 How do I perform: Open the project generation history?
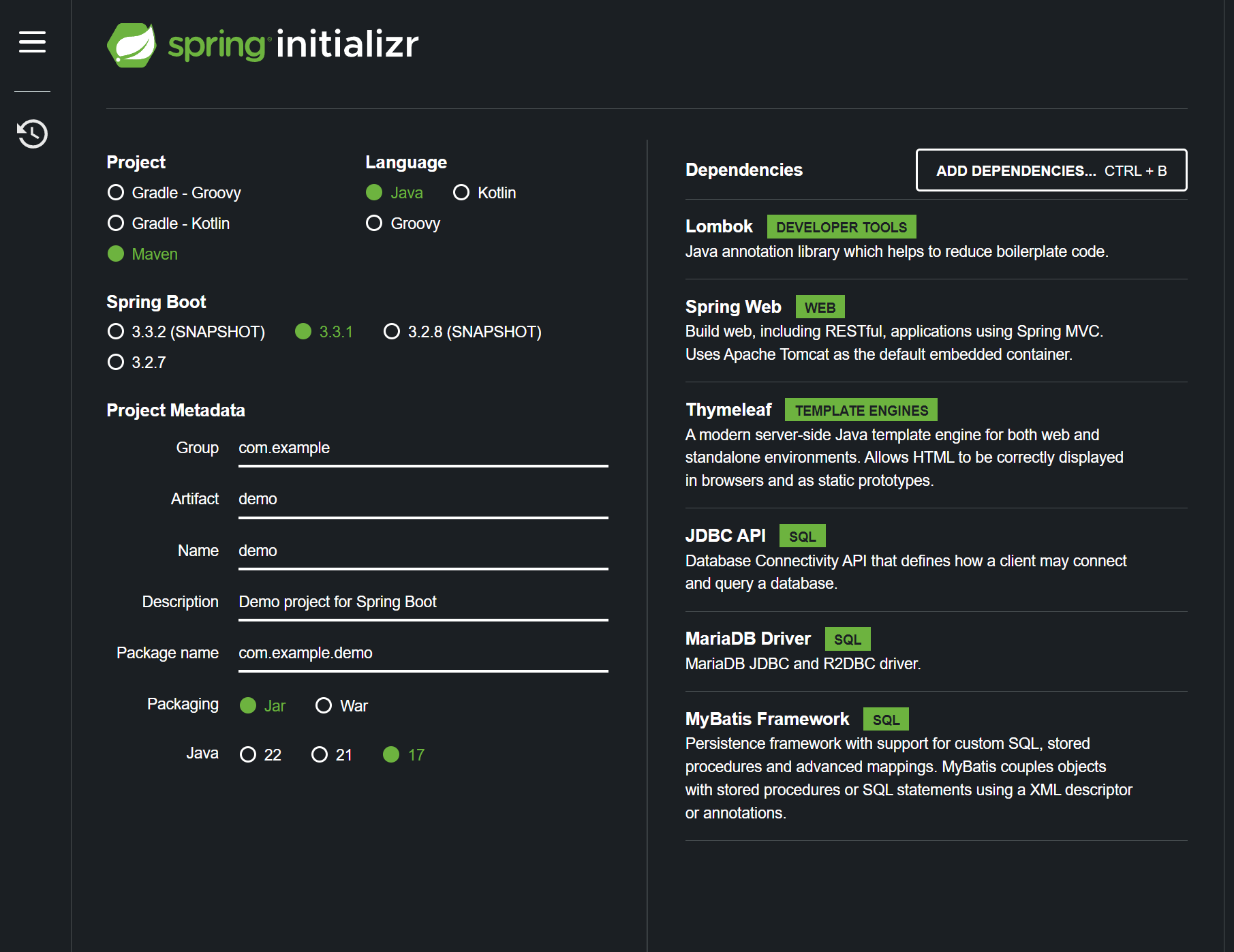[31, 134]
